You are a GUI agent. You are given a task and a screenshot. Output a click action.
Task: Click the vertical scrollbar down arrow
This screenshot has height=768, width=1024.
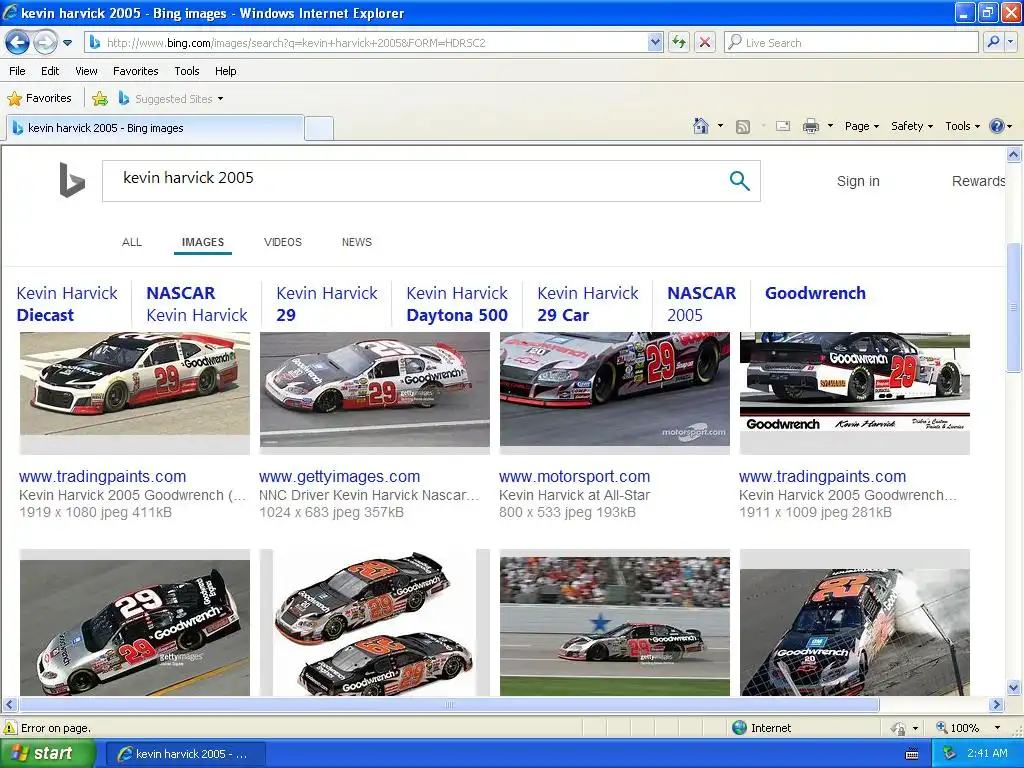1014,688
